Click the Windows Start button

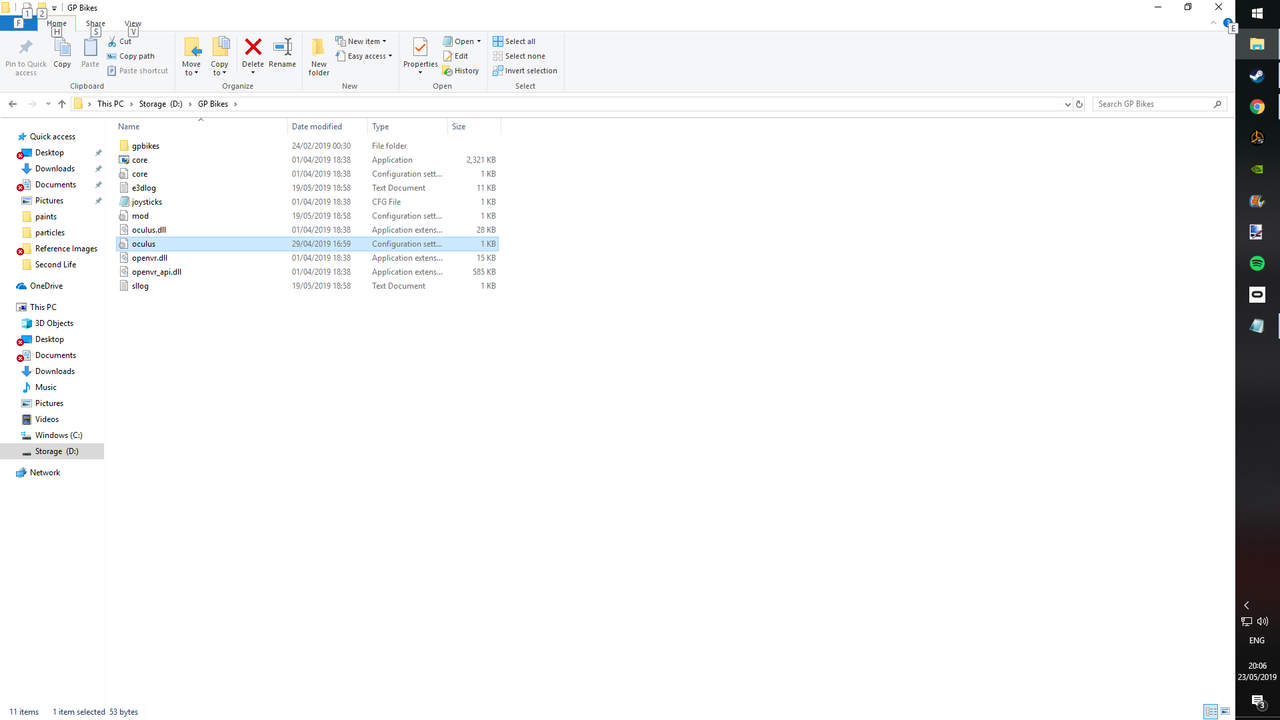(x=1257, y=13)
